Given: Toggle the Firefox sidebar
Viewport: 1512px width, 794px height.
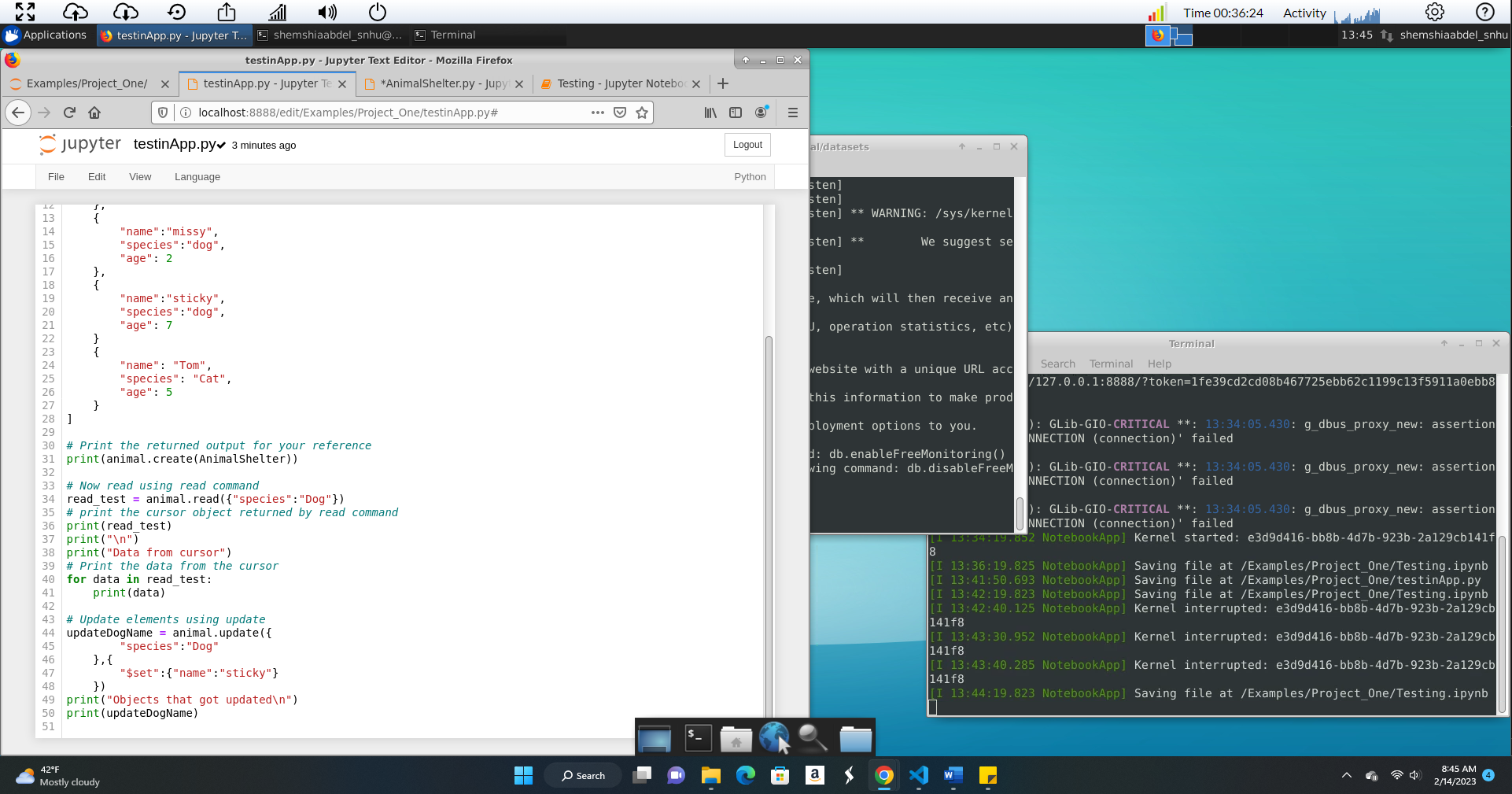Looking at the screenshot, I should click(x=736, y=113).
